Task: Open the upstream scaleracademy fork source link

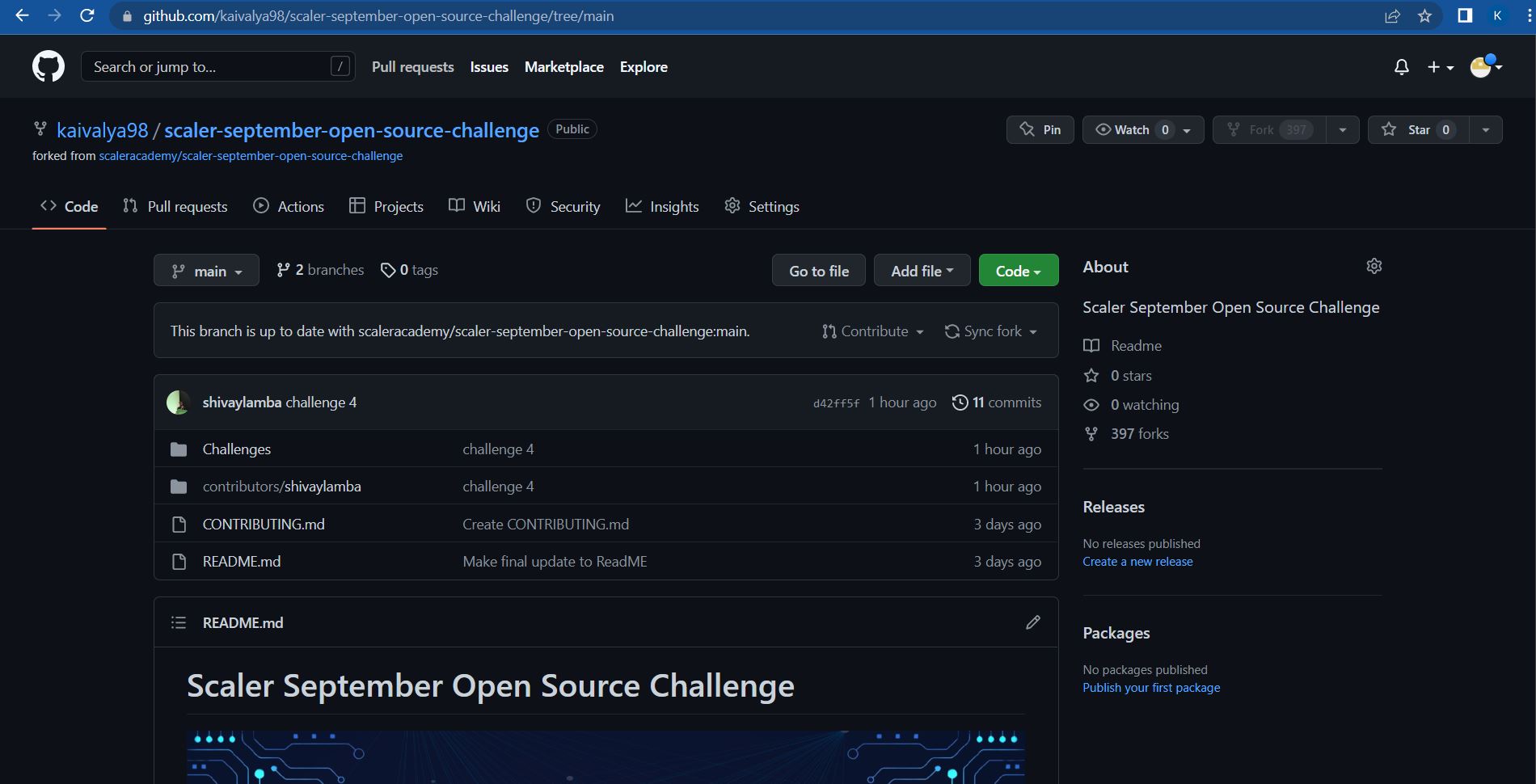Action: point(251,156)
